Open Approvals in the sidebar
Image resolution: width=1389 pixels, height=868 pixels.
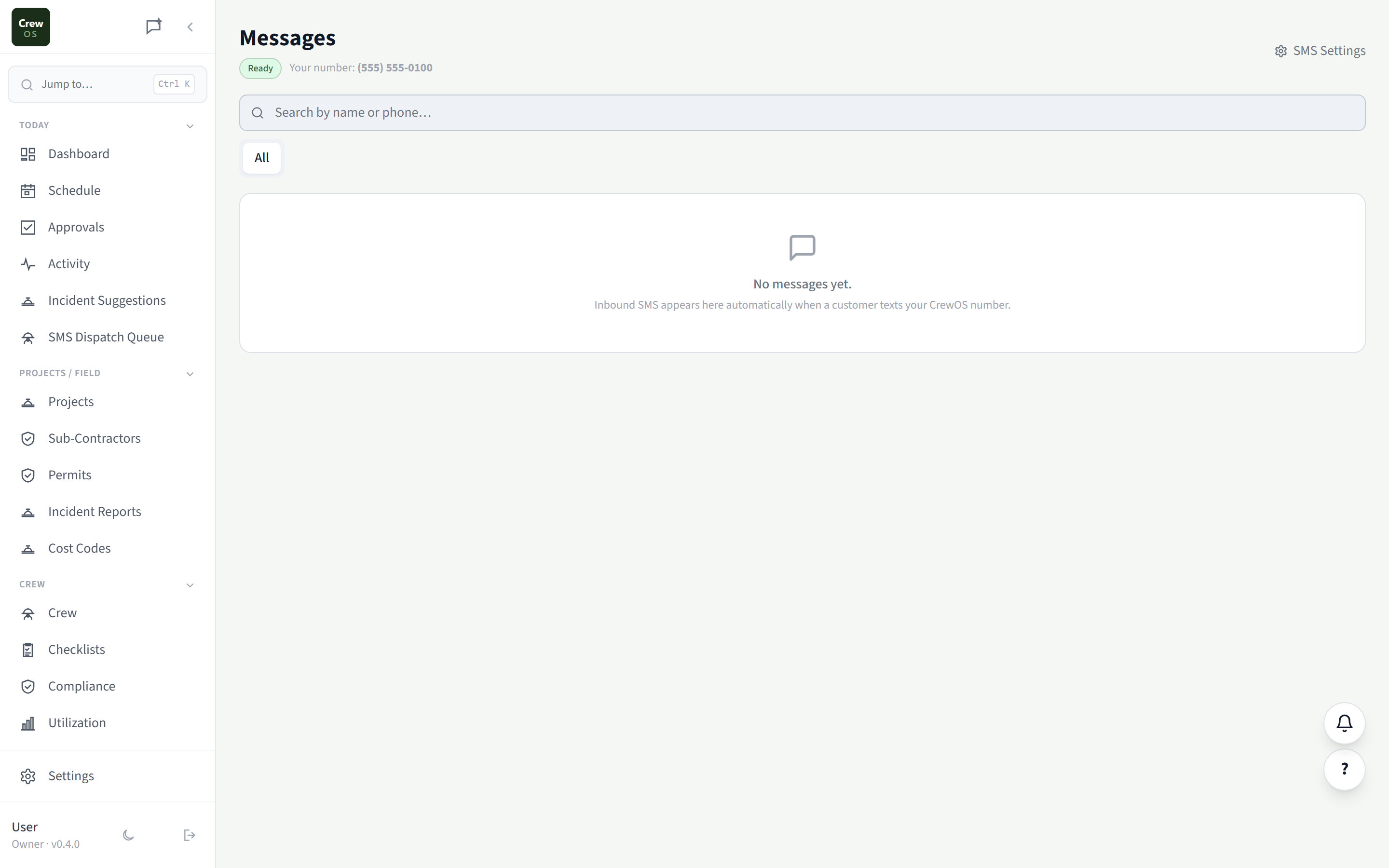(108, 227)
